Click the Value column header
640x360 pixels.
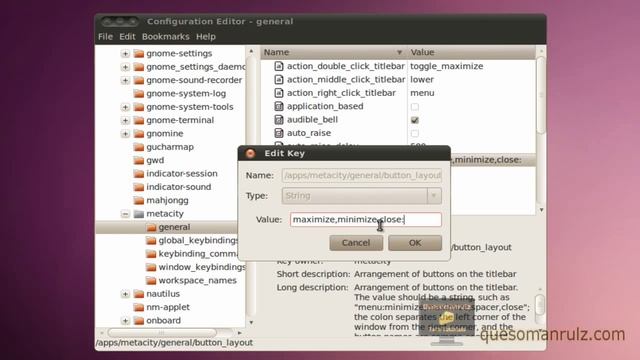471,52
